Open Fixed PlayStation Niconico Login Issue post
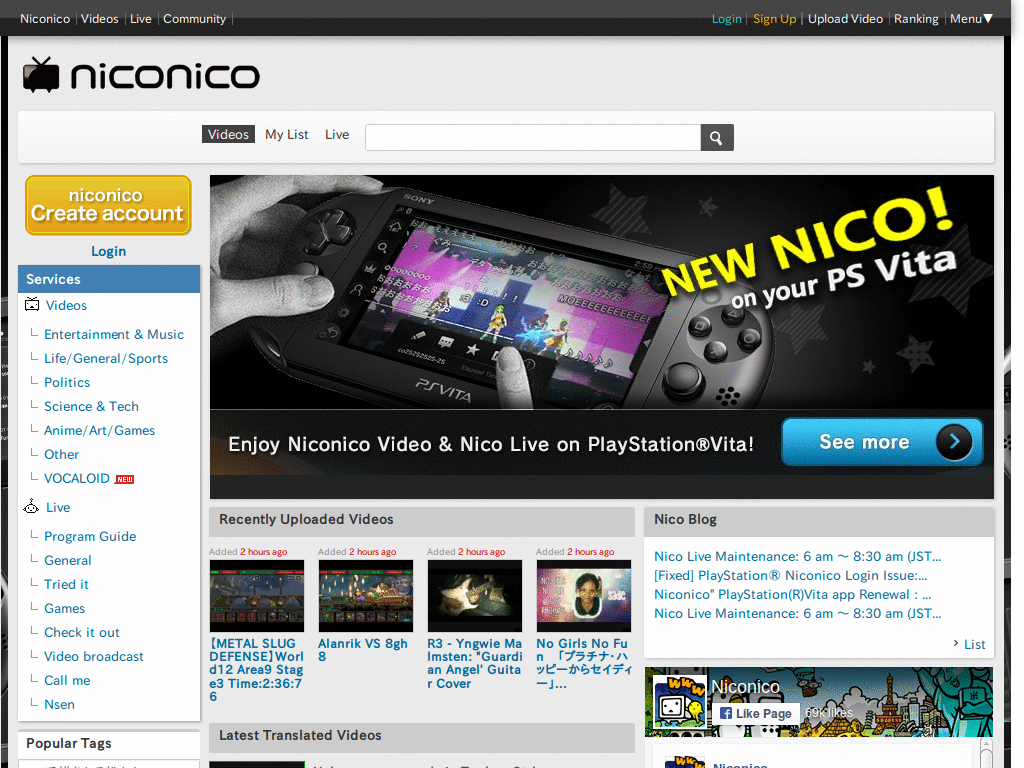 click(790, 576)
